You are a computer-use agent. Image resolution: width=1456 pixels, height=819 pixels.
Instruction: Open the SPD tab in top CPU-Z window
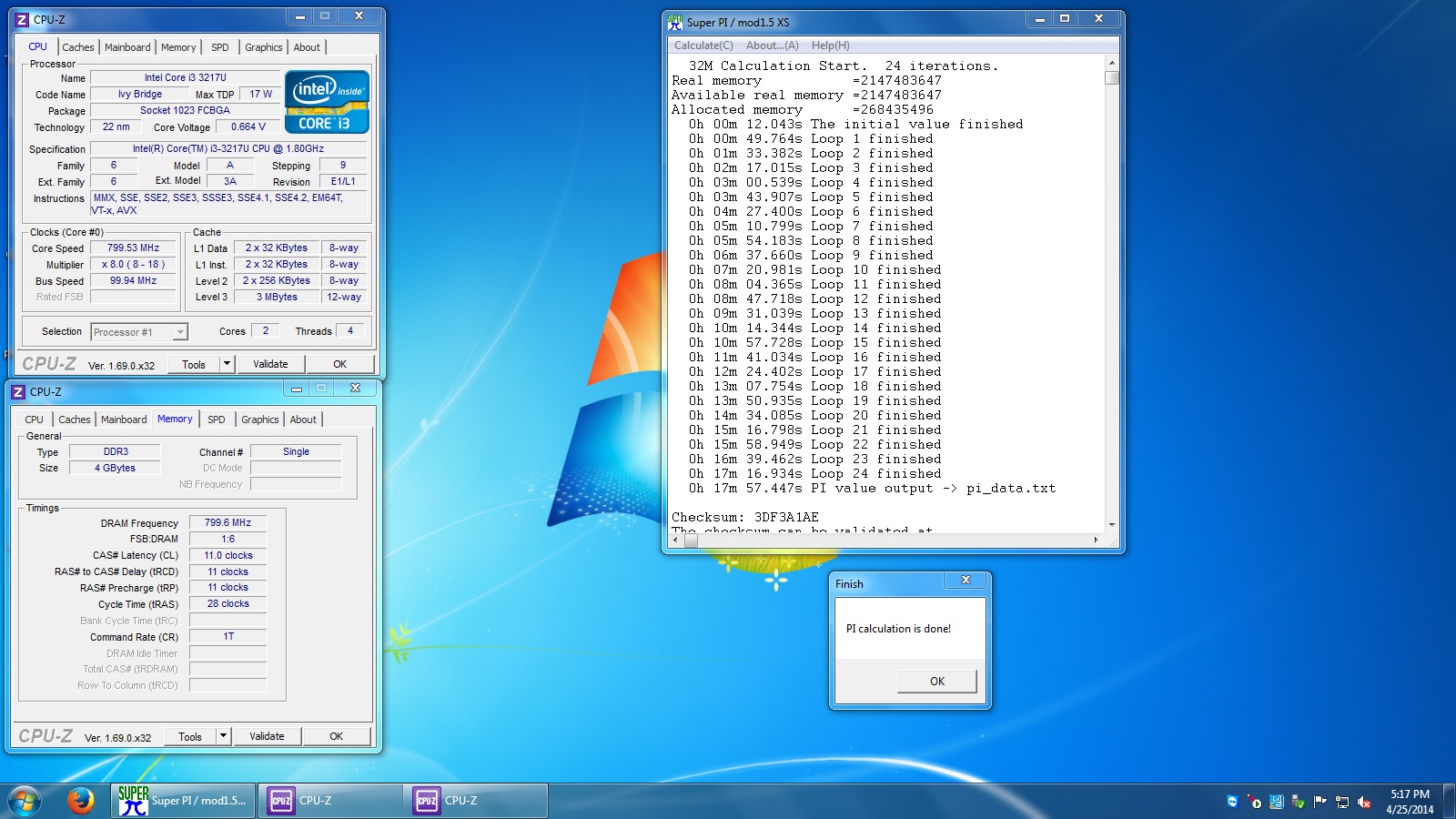tap(220, 47)
